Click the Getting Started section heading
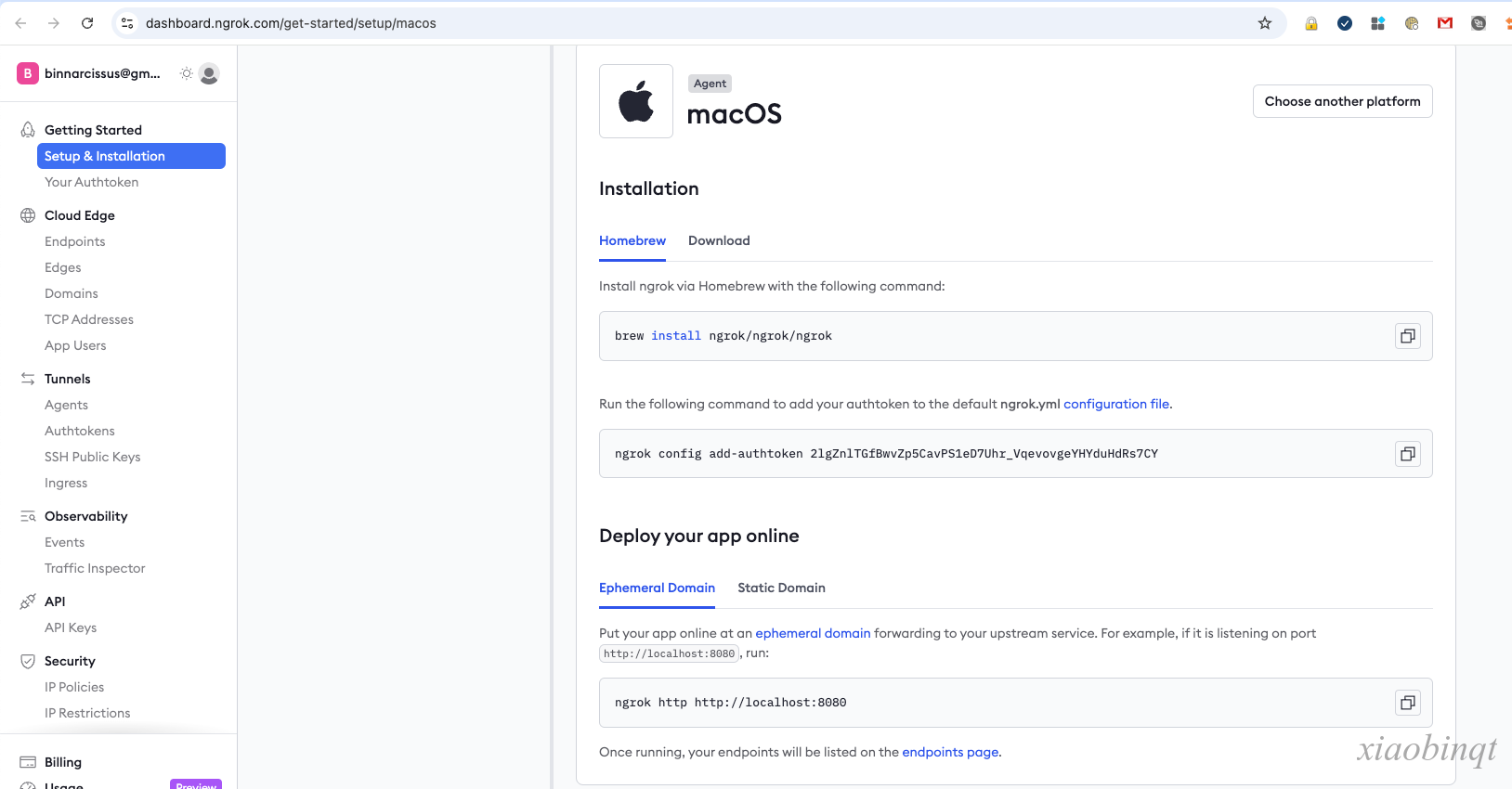This screenshot has width=1512, height=789. coord(93,130)
